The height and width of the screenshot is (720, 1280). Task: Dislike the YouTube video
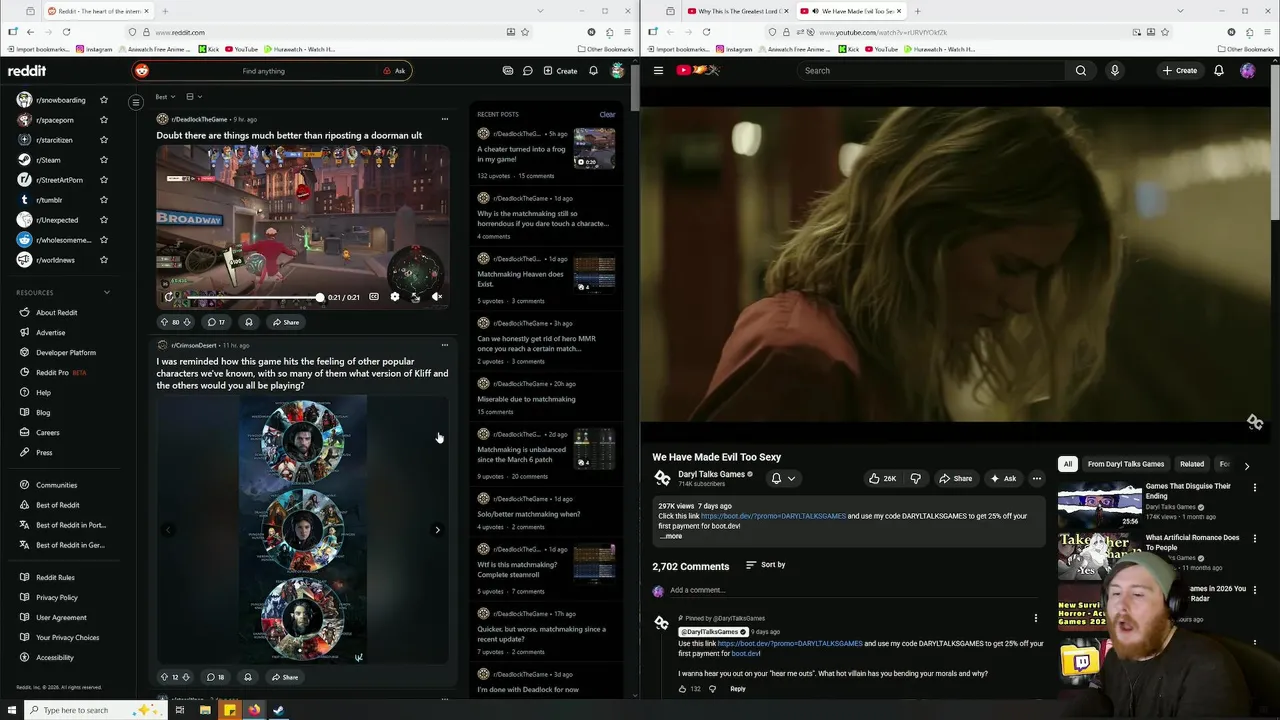coord(915,478)
